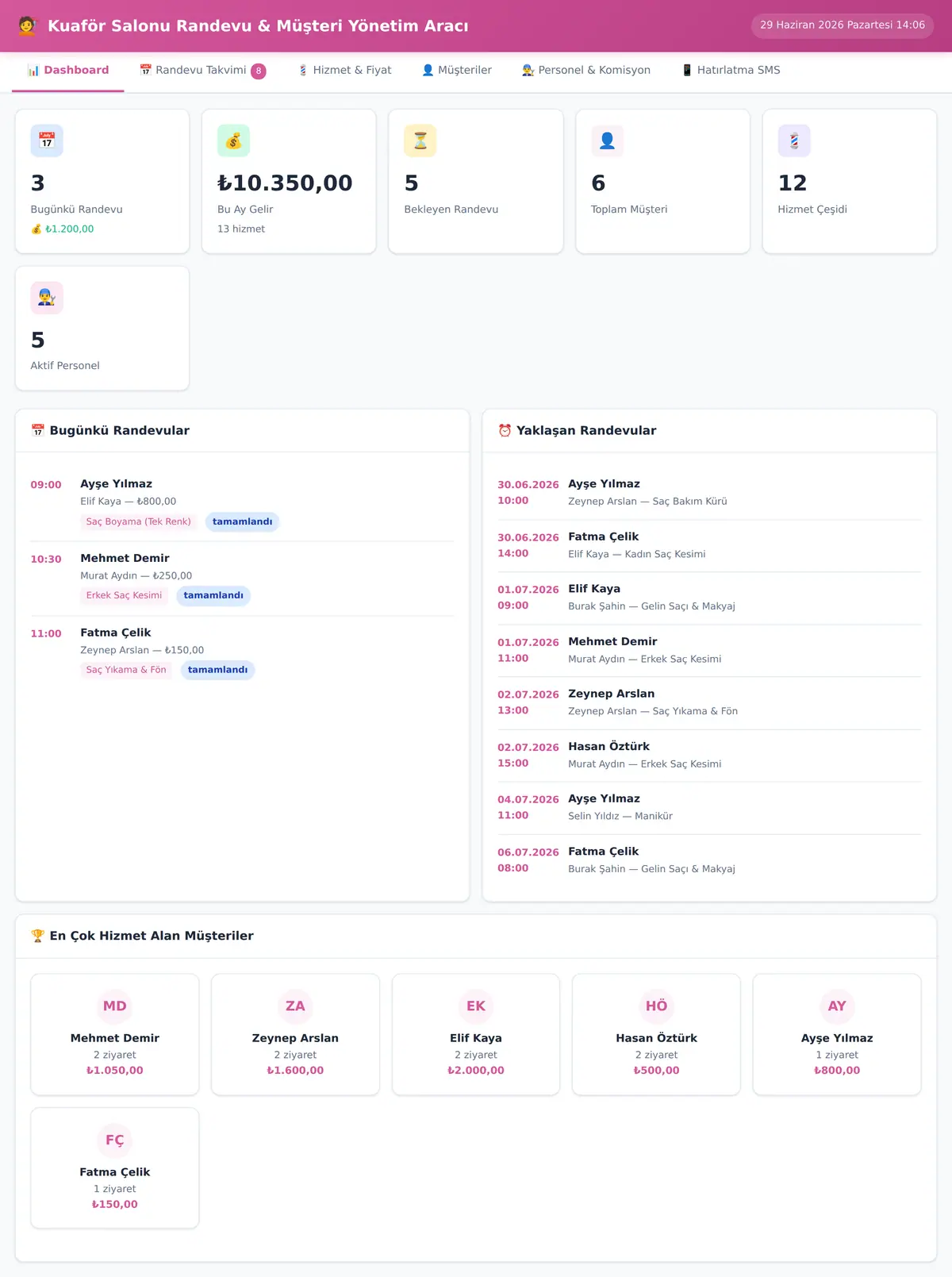952x1277 pixels.
Task: Select the Selin Yıldız — Manikür appointment line
Action: coord(620,816)
